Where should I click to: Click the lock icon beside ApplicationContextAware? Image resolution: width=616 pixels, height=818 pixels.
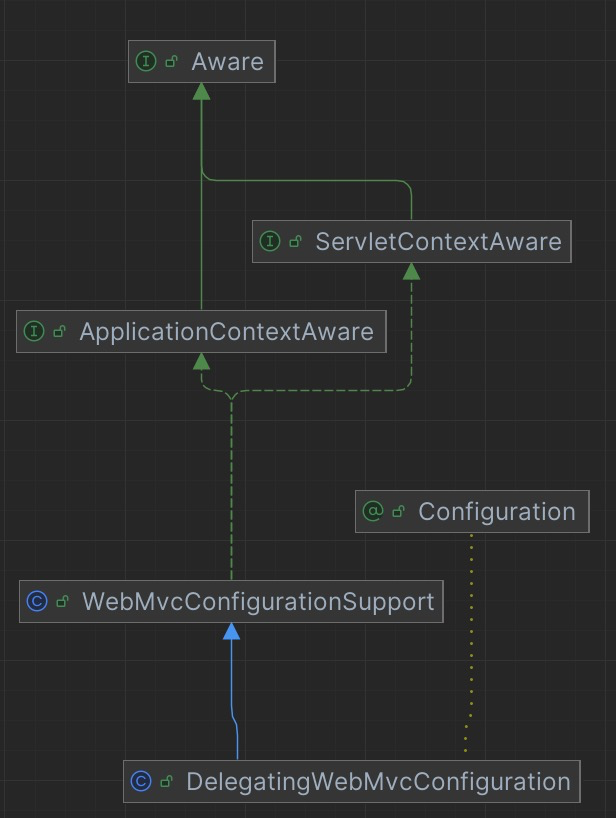(x=59, y=332)
